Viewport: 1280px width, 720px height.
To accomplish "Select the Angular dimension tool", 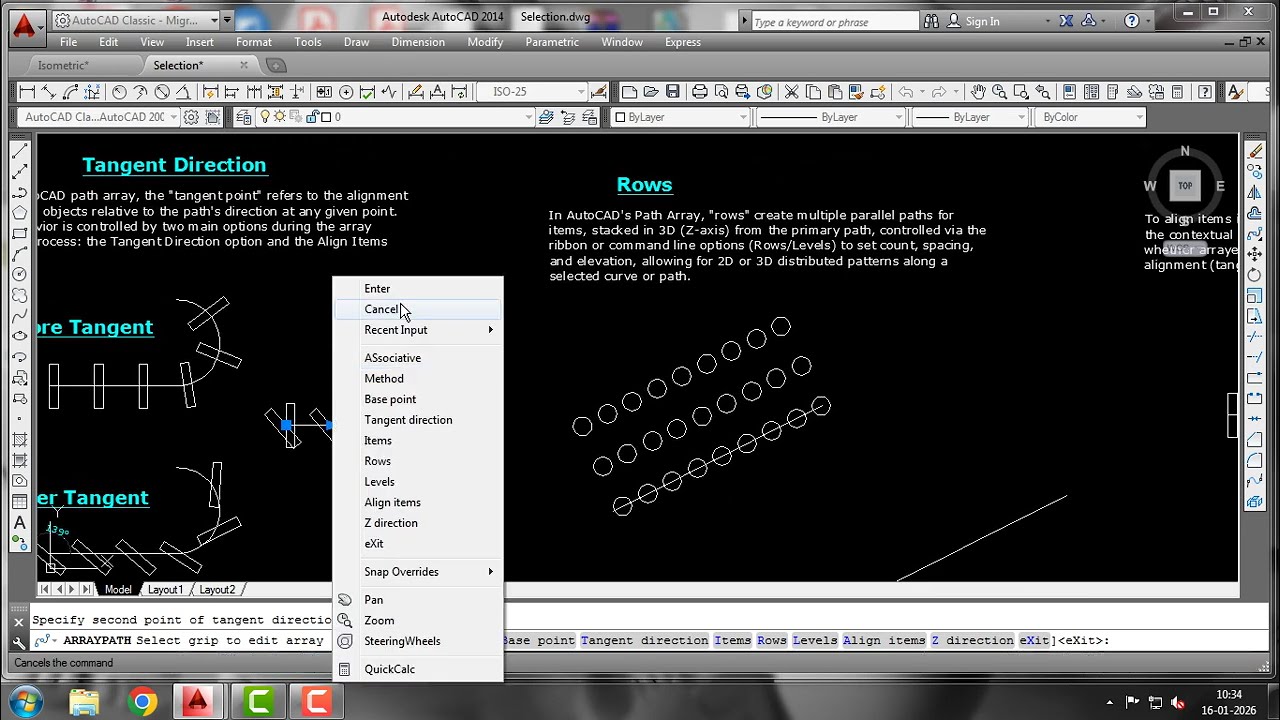I will (183, 92).
